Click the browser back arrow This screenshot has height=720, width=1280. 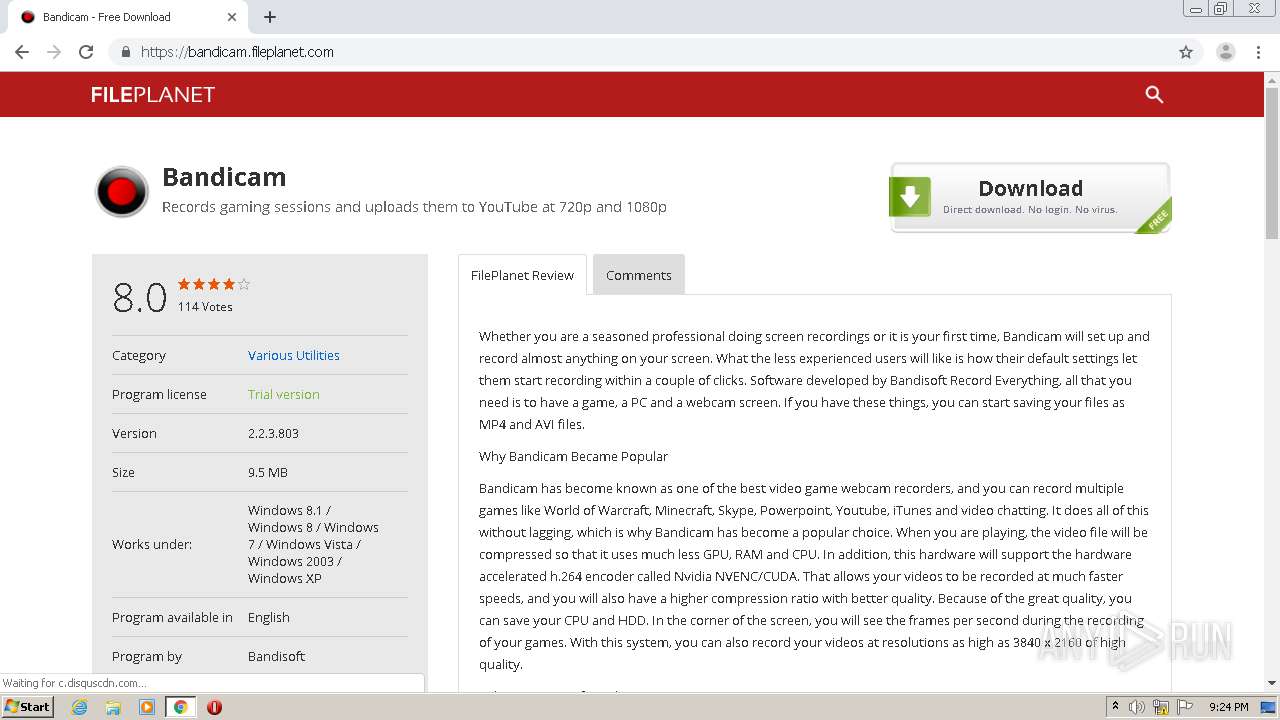22,52
